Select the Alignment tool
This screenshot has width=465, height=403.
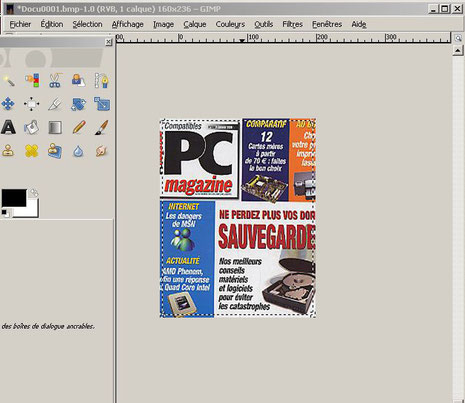[x=32, y=104]
